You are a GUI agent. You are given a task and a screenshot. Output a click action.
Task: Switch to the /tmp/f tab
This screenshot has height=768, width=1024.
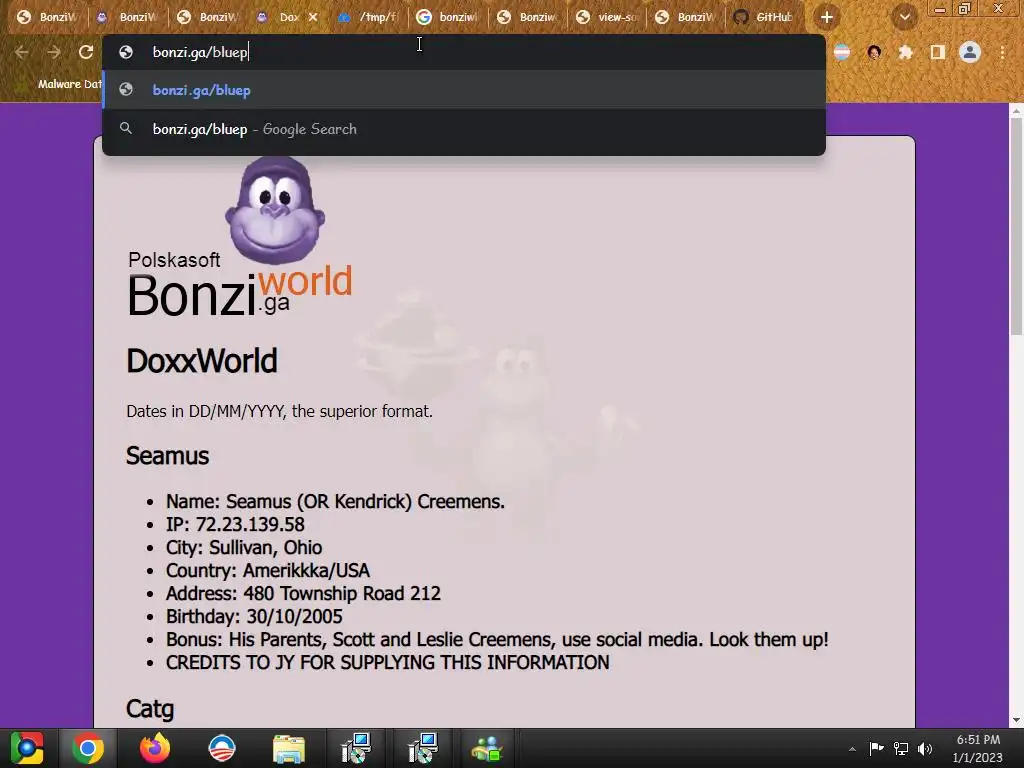coord(369,17)
